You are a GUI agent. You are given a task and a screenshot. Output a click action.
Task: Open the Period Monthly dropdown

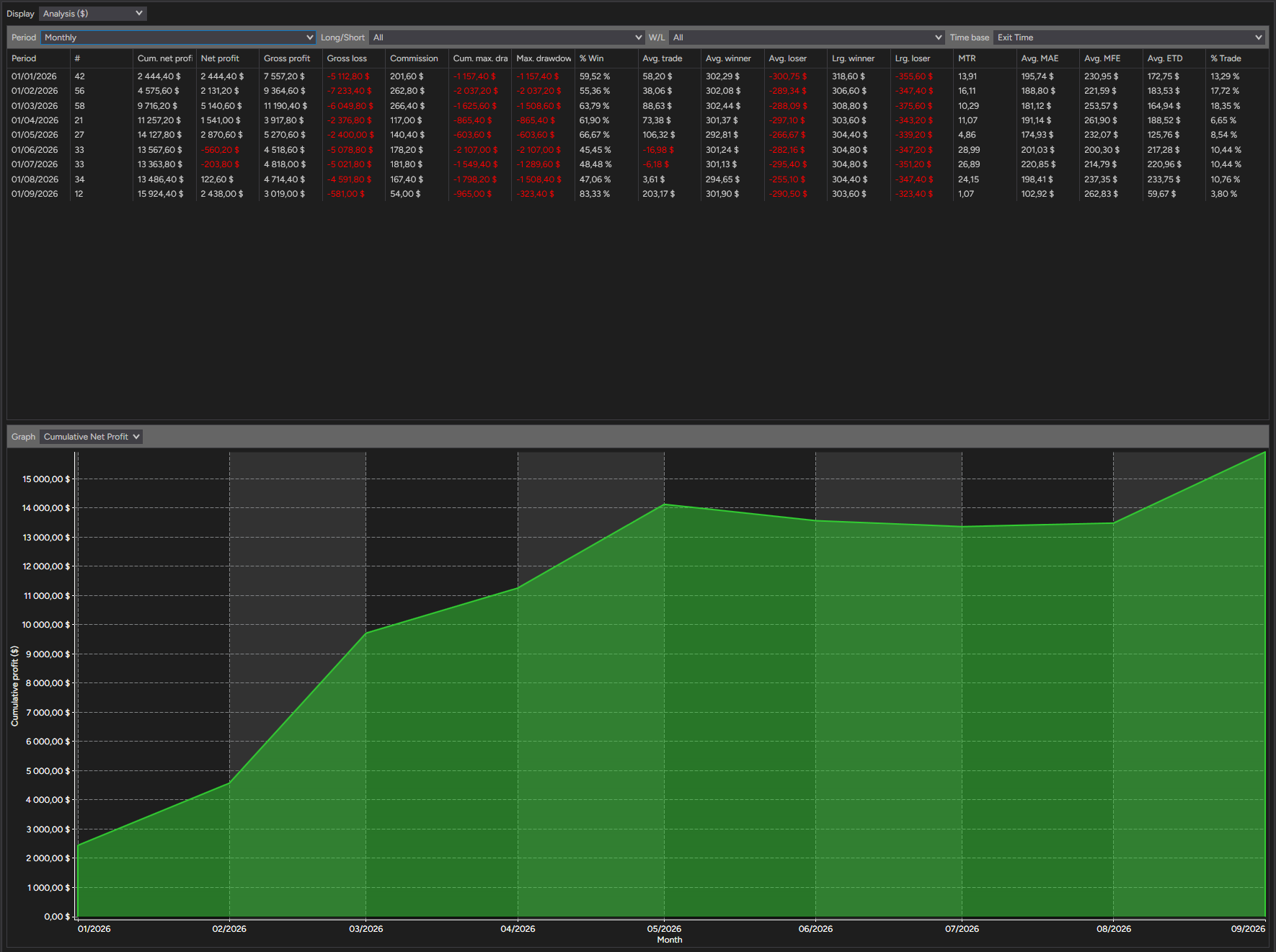(178, 37)
